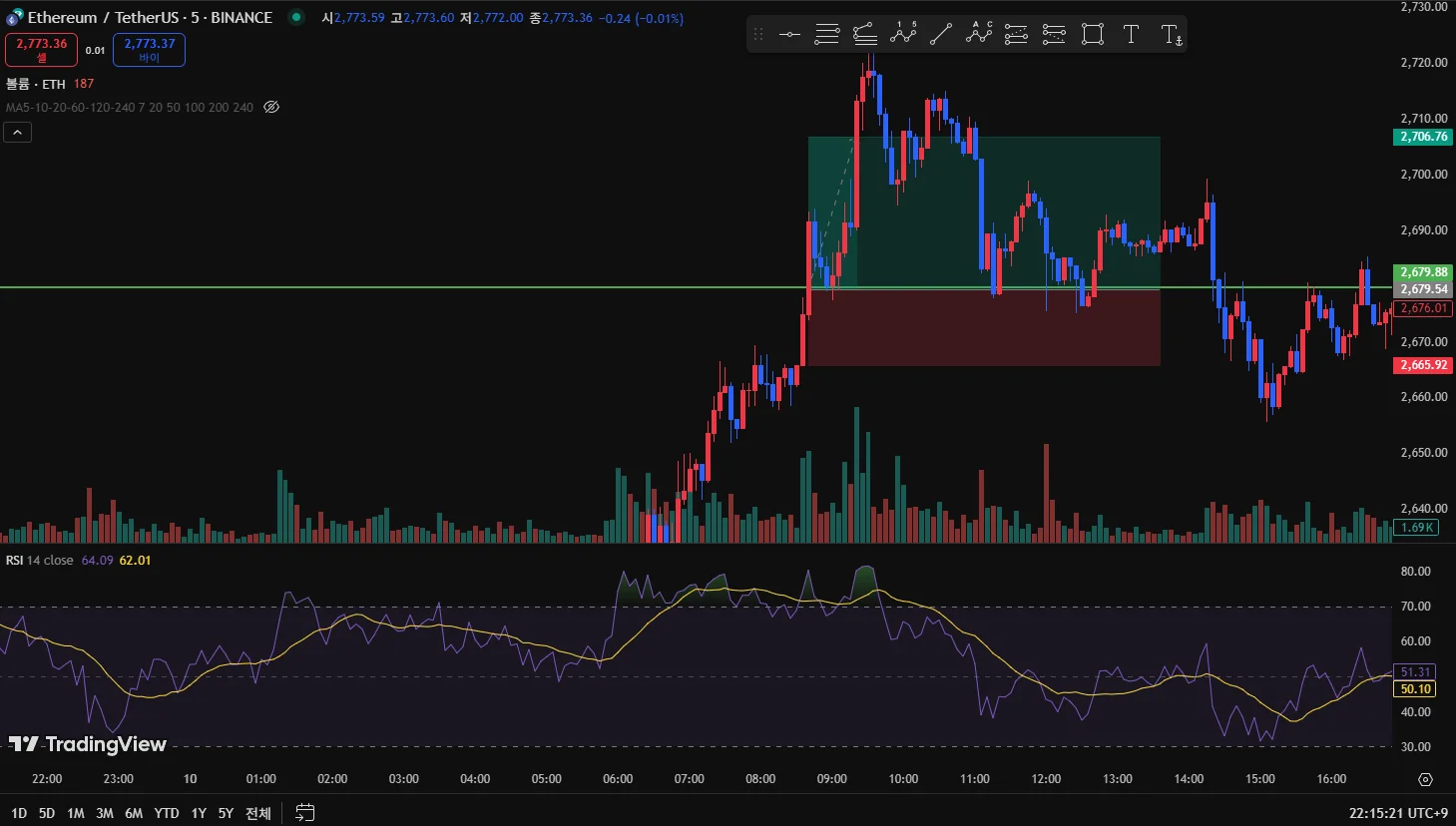This screenshot has height=826, width=1456.
Task: Select the plain text tool
Action: [1131, 35]
